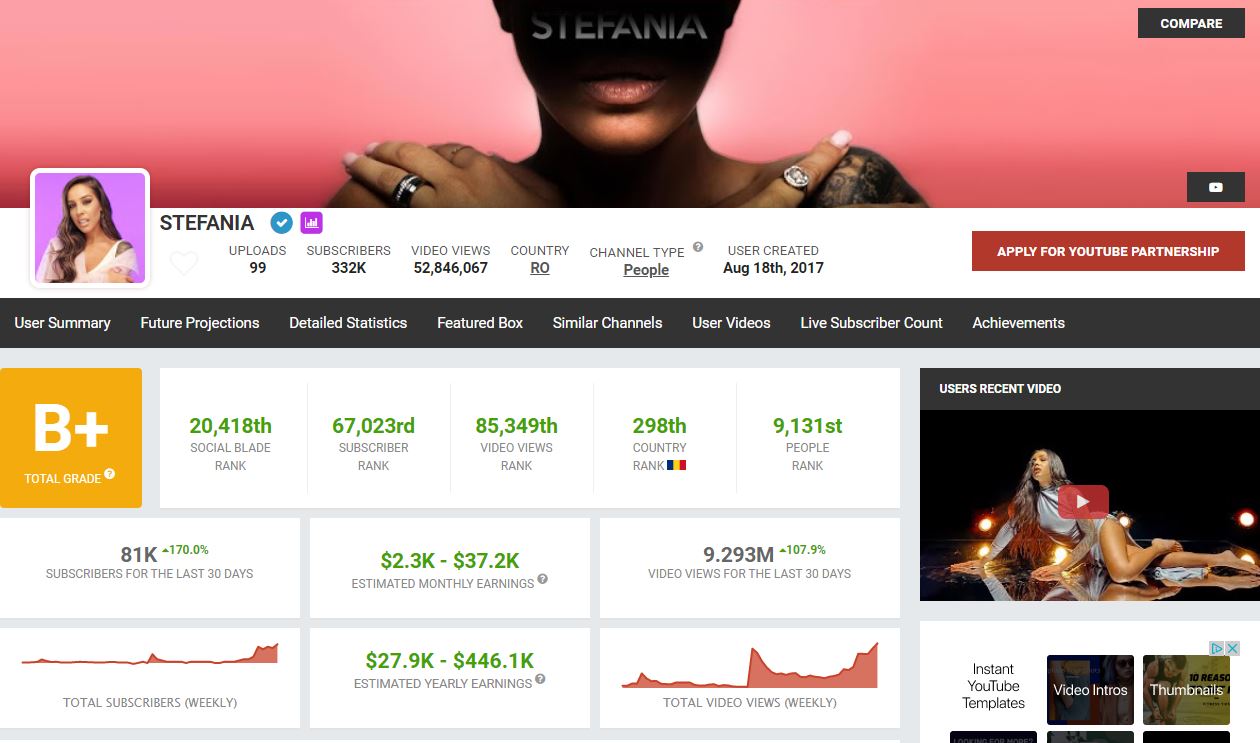Go to the Live Subscriber Count tab
This screenshot has width=1260, height=743.
(x=871, y=323)
